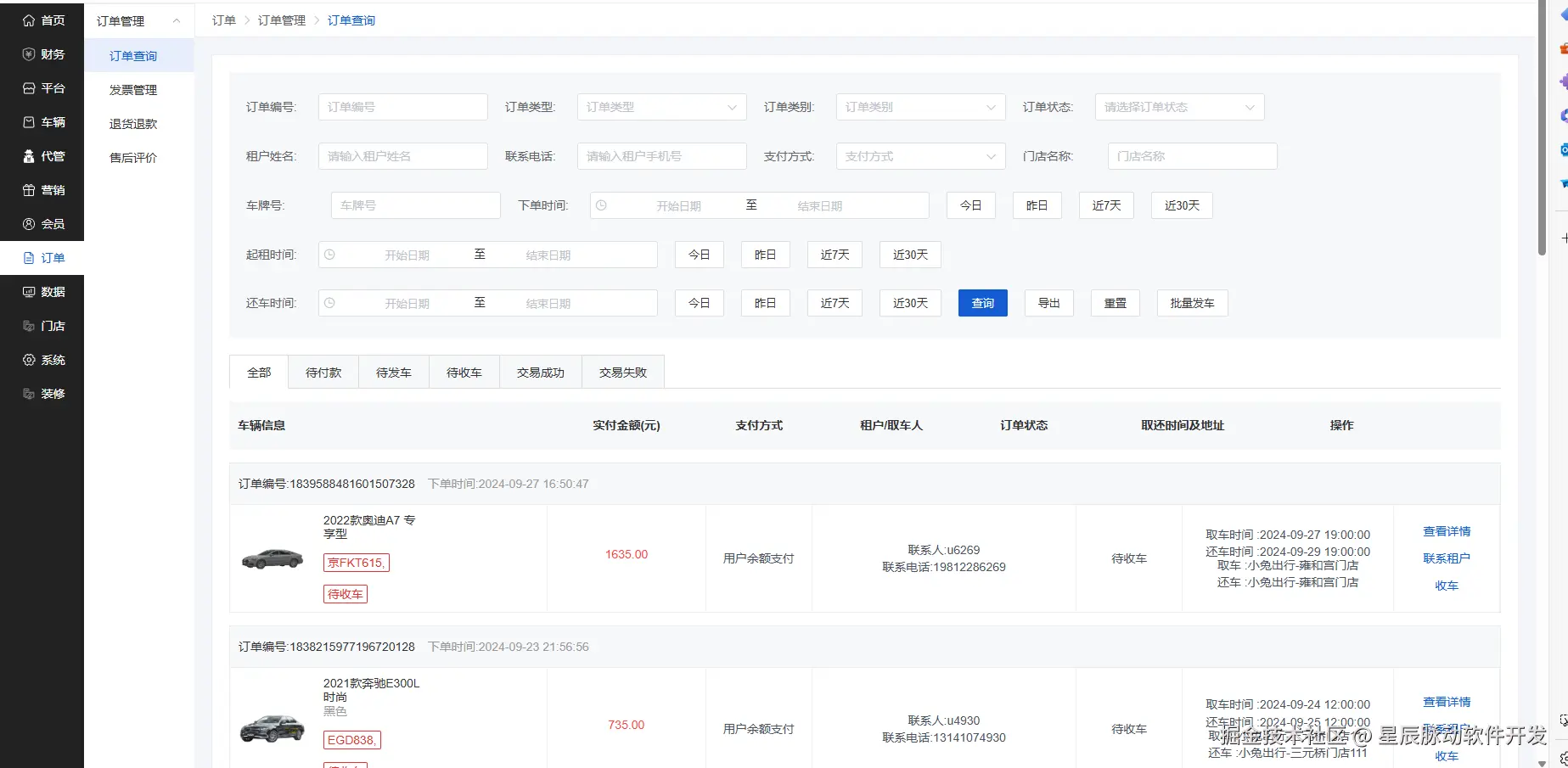The image size is (1568, 768).
Task: Open 查看详情 for the Audi A7 order
Action: tap(1447, 531)
